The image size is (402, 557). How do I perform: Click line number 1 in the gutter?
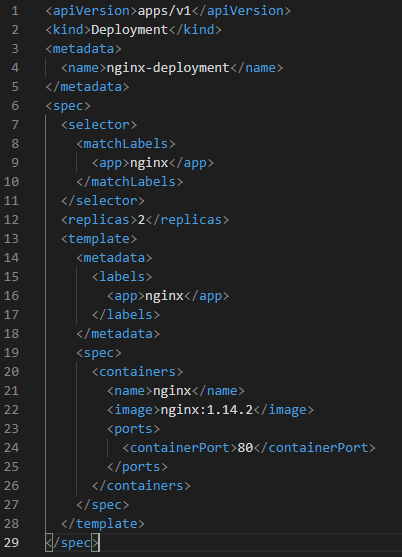point(15,11)
